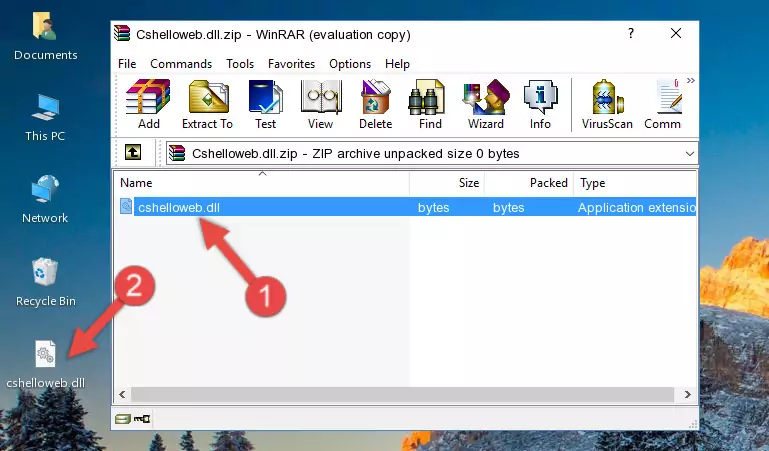Click the Extract To toolbar icon

(207, 105)
